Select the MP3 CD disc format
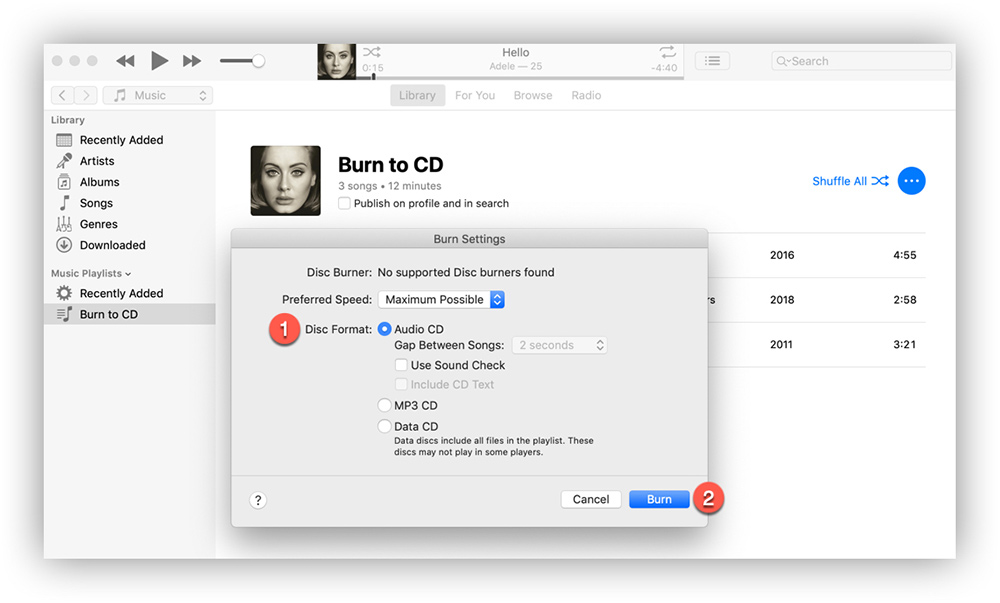 pyautogui.click(x=385, y=406)
